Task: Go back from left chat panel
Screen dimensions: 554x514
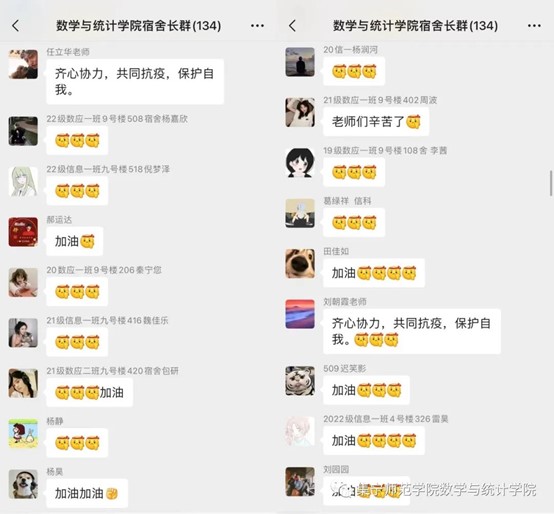Action: click(16, 26)
